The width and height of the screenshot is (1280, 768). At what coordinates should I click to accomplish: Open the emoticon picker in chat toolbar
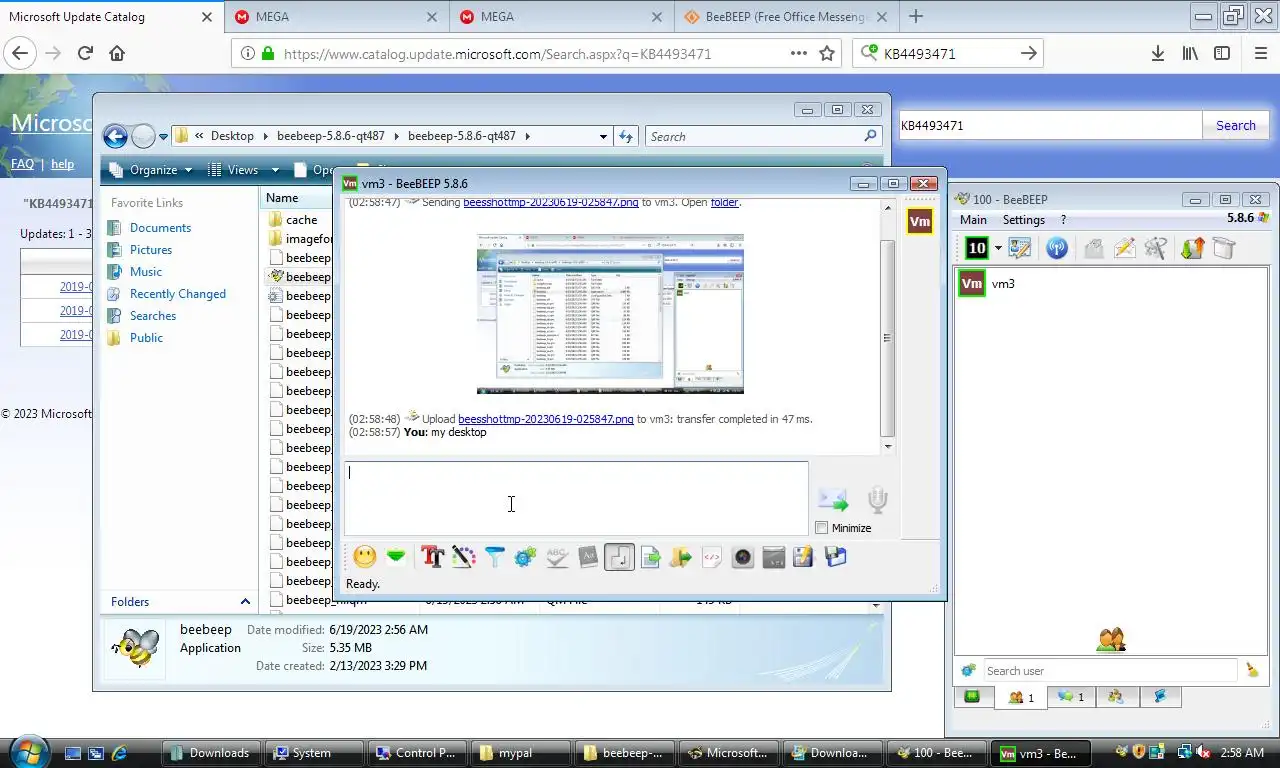point(365,557)
